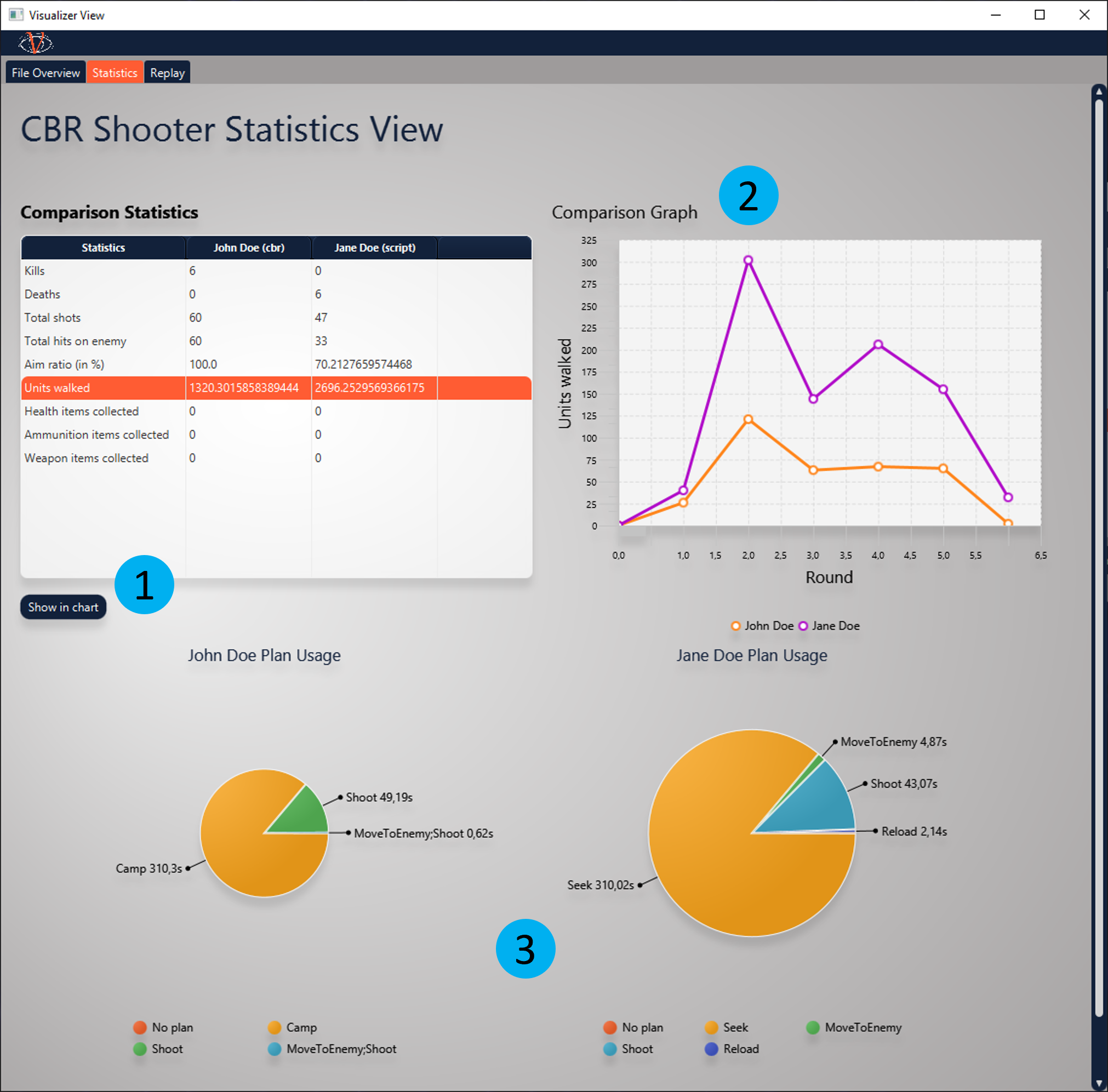The height and width of the screenshot is (1092, 1108).
Task: Click John Doe legend marker in line chart
Action: tap(736, 626)
